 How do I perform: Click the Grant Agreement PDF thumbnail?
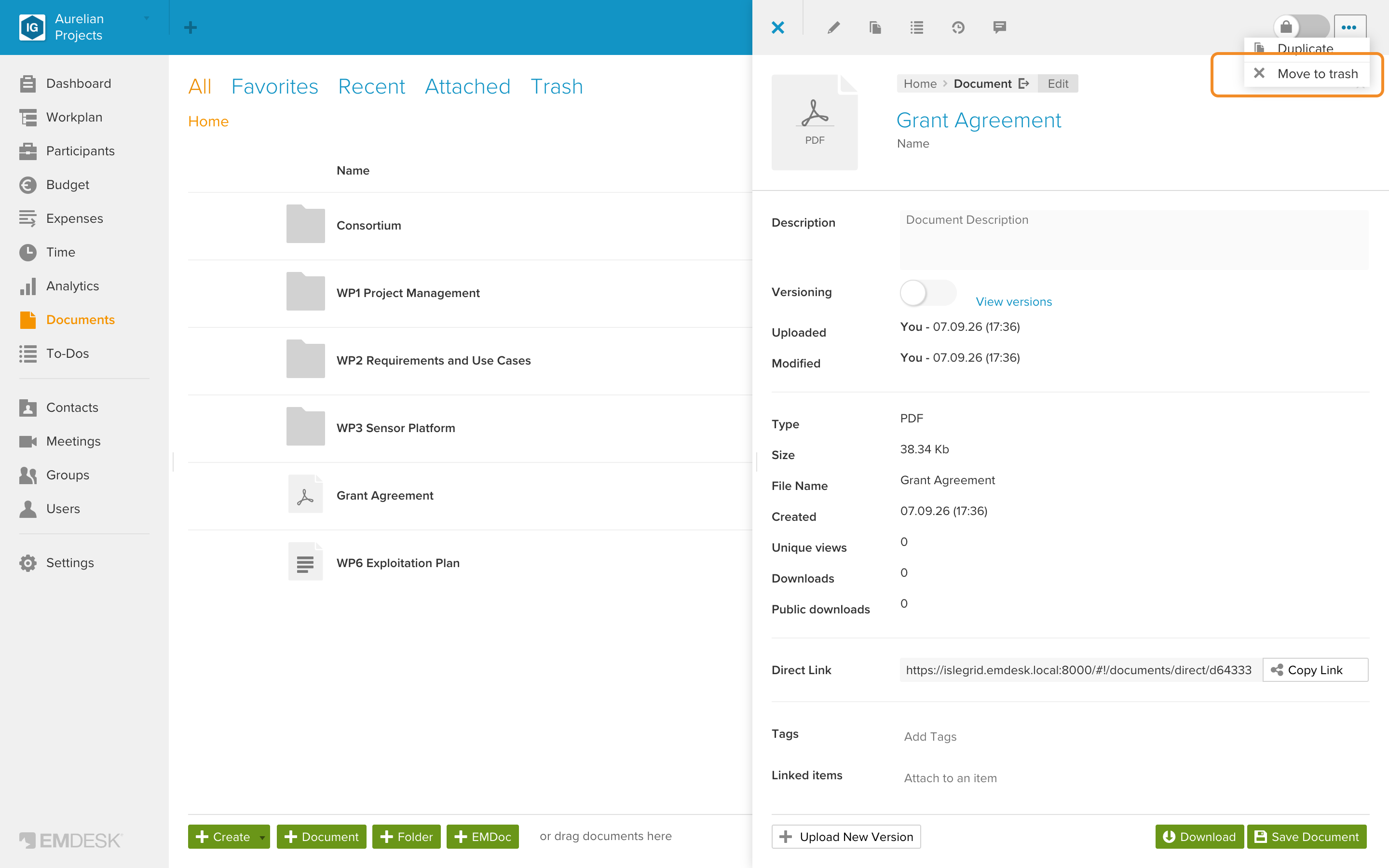[815, 122]
